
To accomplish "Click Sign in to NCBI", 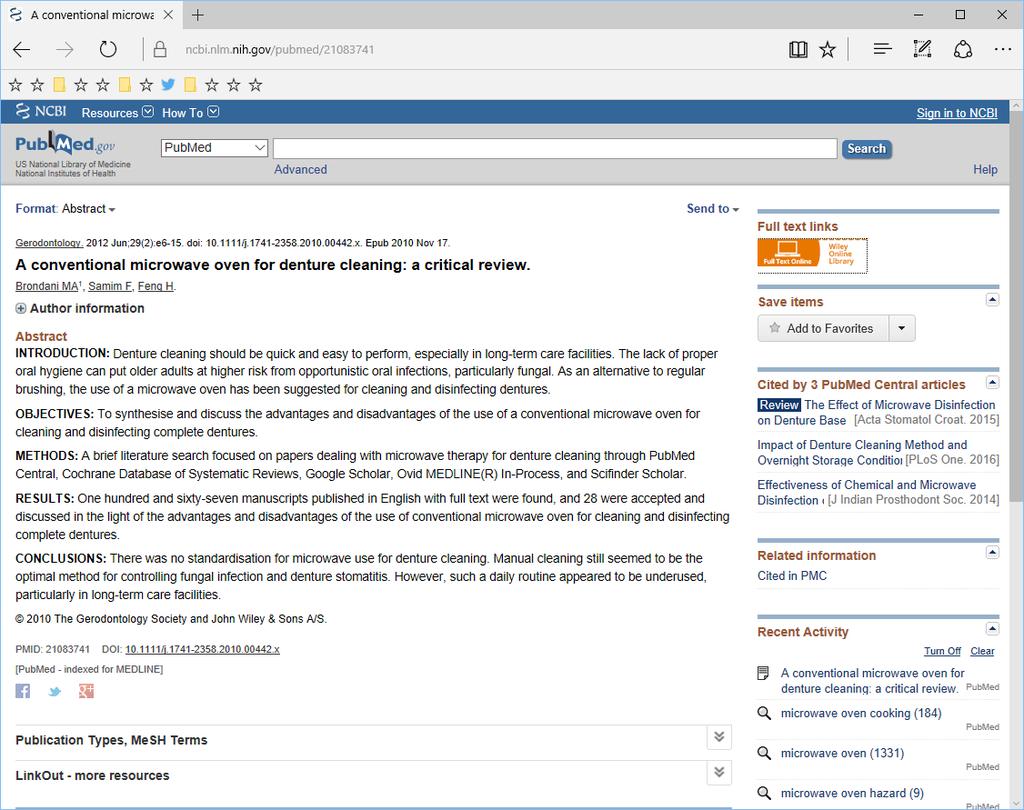I will coord(957,113).
